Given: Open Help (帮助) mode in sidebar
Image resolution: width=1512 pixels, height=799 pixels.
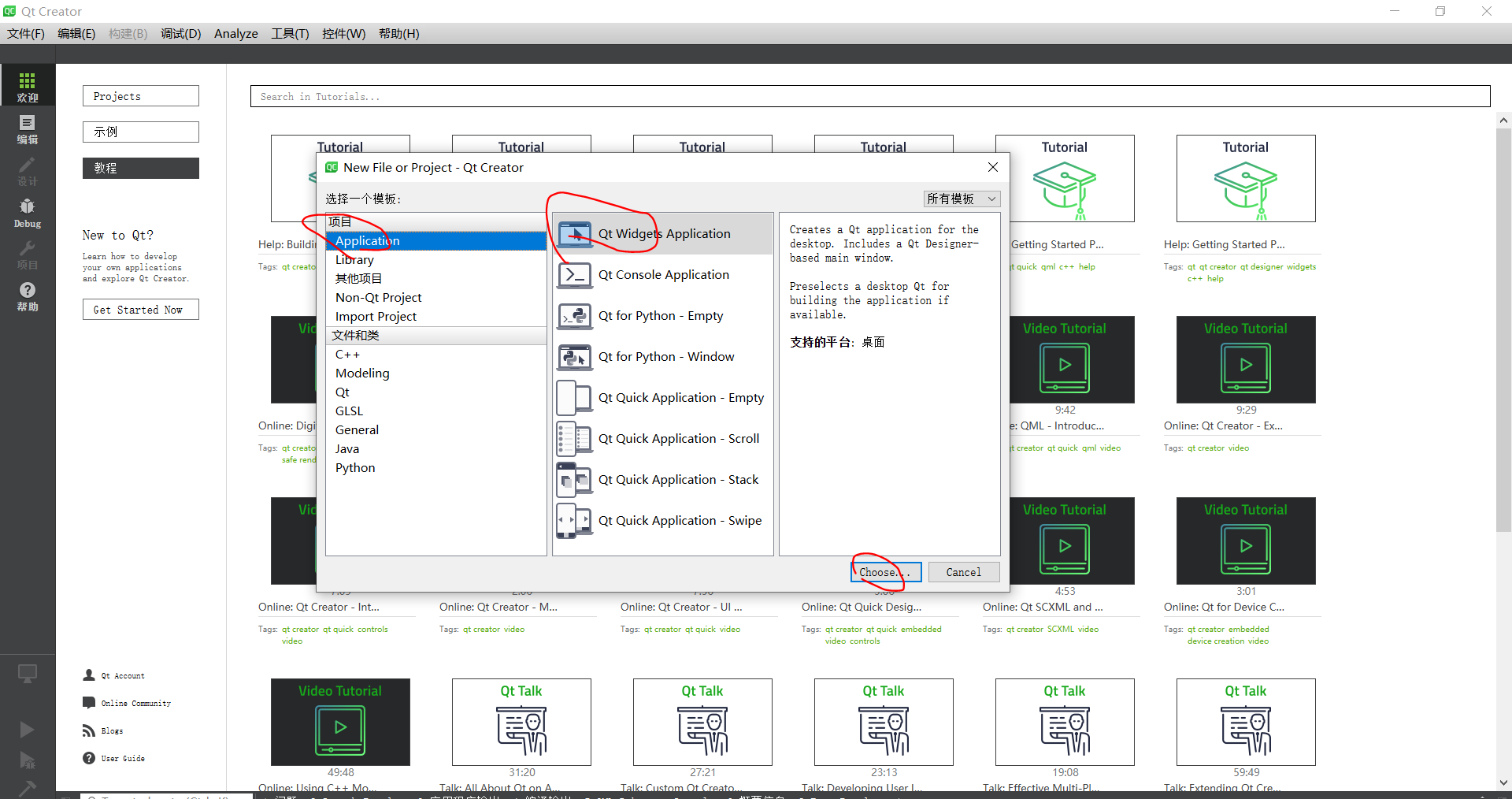Looking at the screenshot, I should click(28, 296).
